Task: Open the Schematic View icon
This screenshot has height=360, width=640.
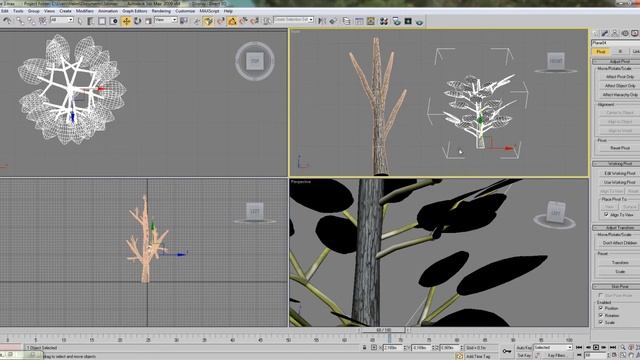Action: 371,21
